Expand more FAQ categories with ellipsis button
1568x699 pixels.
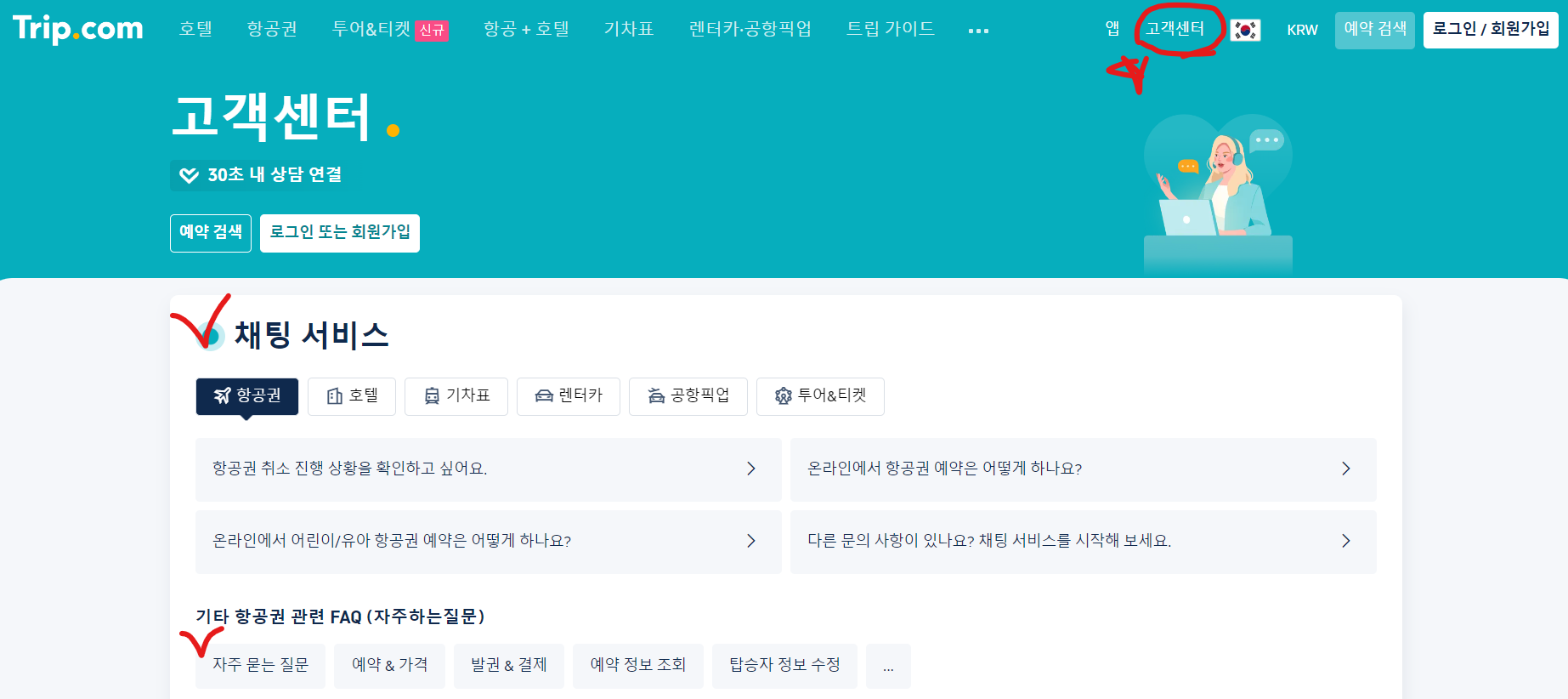[888, 666]
